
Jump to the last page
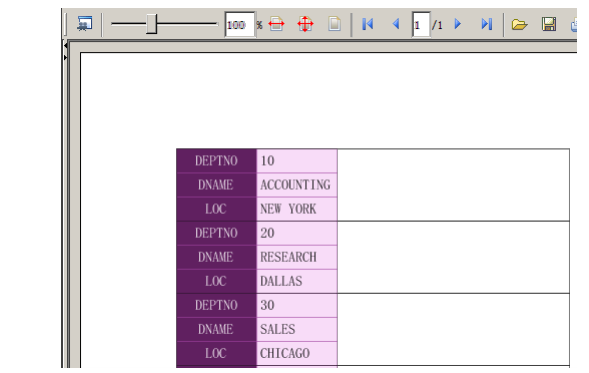487,24
